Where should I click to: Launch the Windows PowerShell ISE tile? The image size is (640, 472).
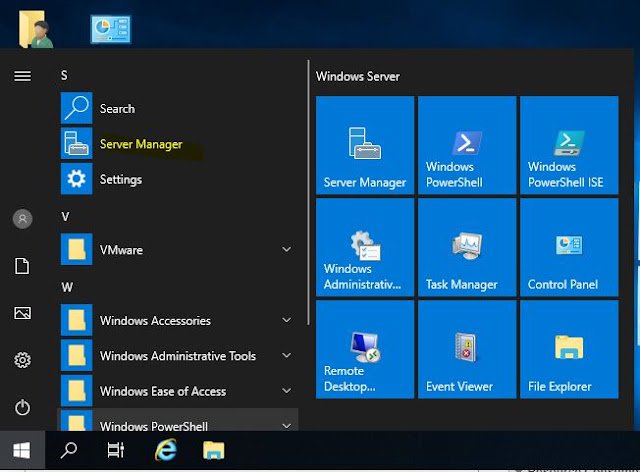569,145
